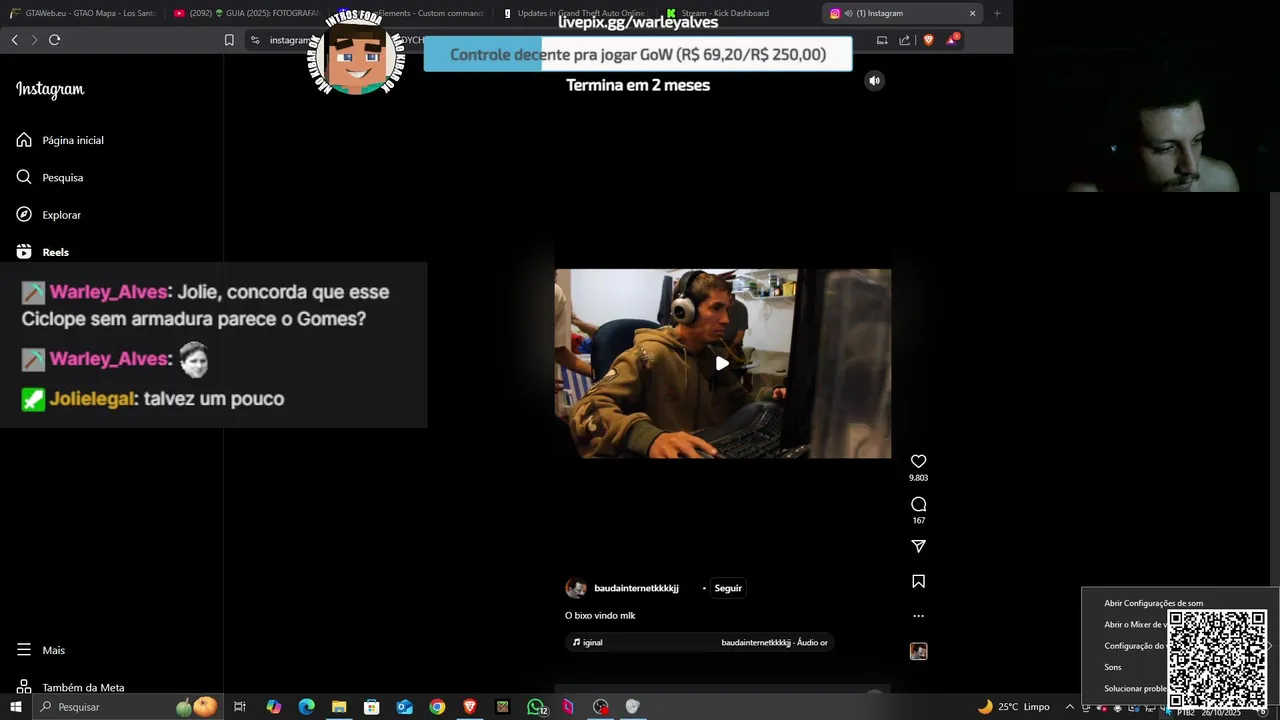Click the screen cast icon in toolbar
The height and width of the screenshot is (720, 1280).
tap(881, 40)
